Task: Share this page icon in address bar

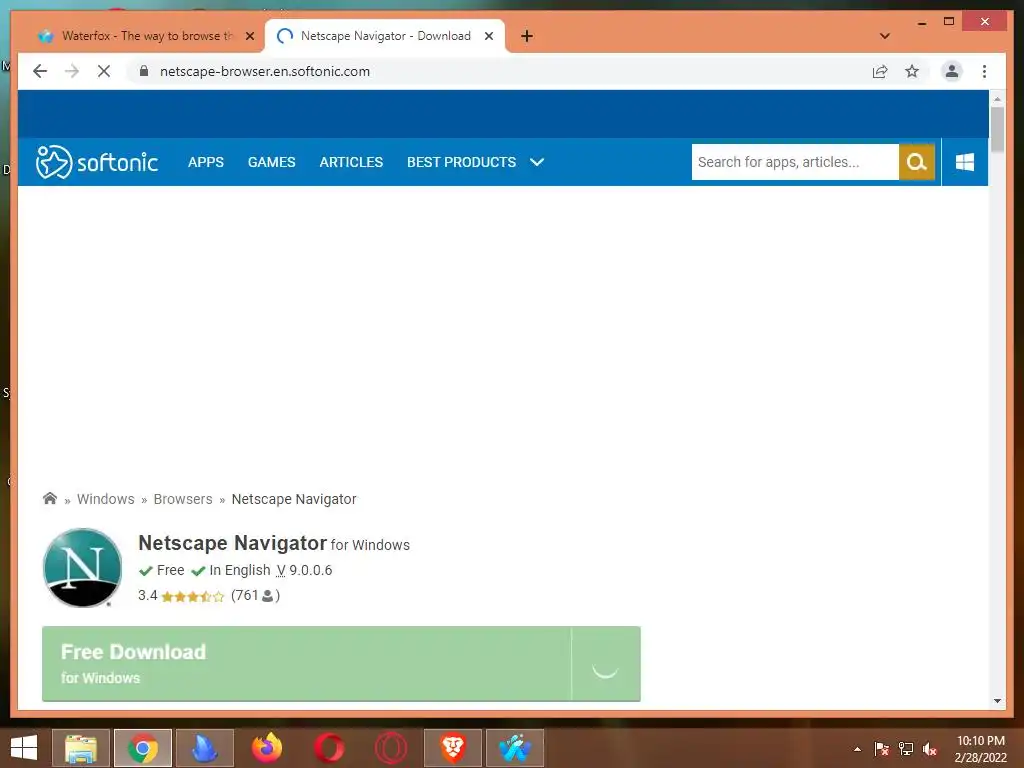Action: (880, 71)
